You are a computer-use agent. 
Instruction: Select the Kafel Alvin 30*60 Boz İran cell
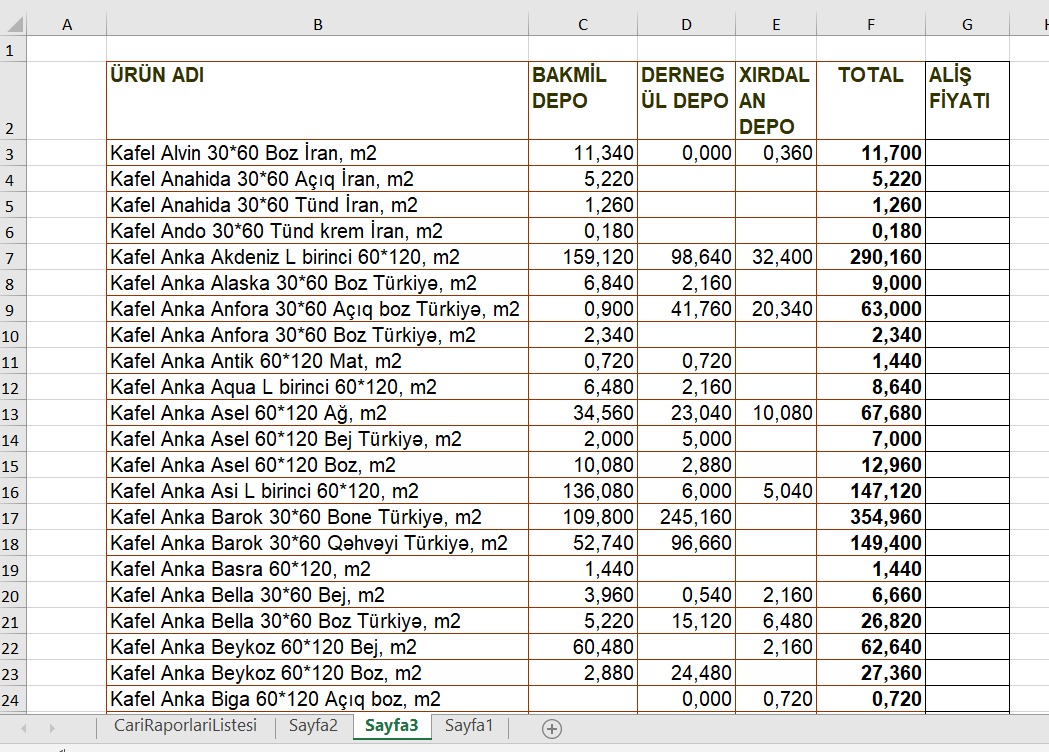coord(317,153)
